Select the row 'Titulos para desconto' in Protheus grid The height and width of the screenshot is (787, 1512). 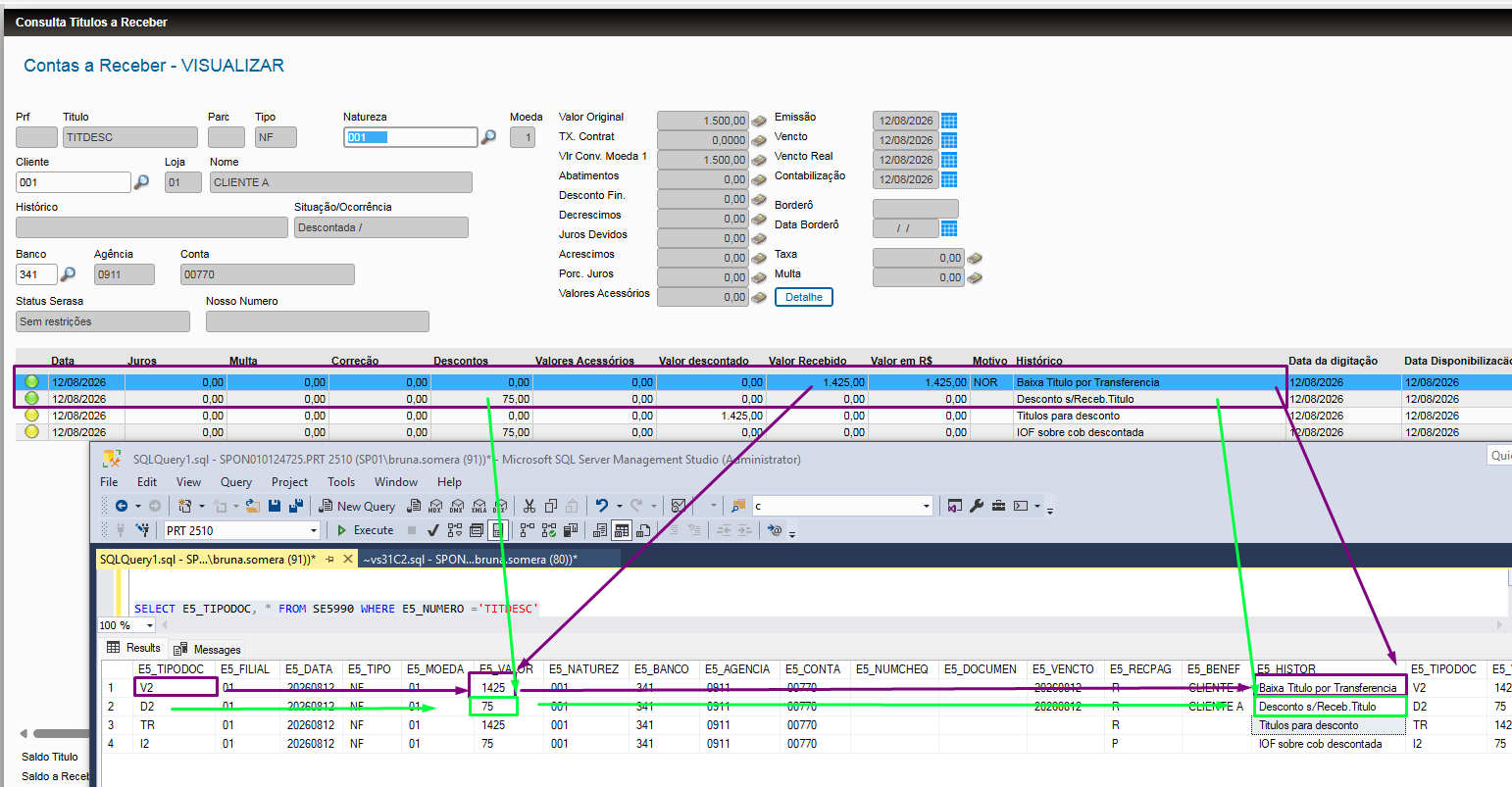point(763,416)
